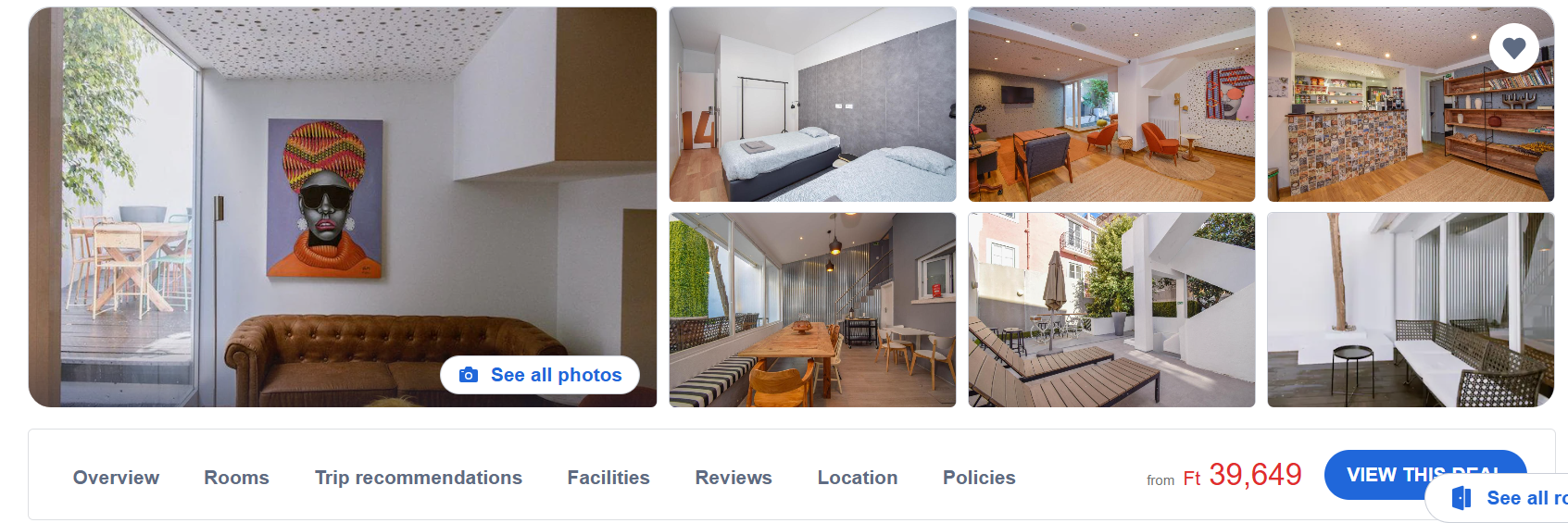The image size is (1568, 523).
Task: Click the door icon beside See all rooms
Action: pos(1462,498)
